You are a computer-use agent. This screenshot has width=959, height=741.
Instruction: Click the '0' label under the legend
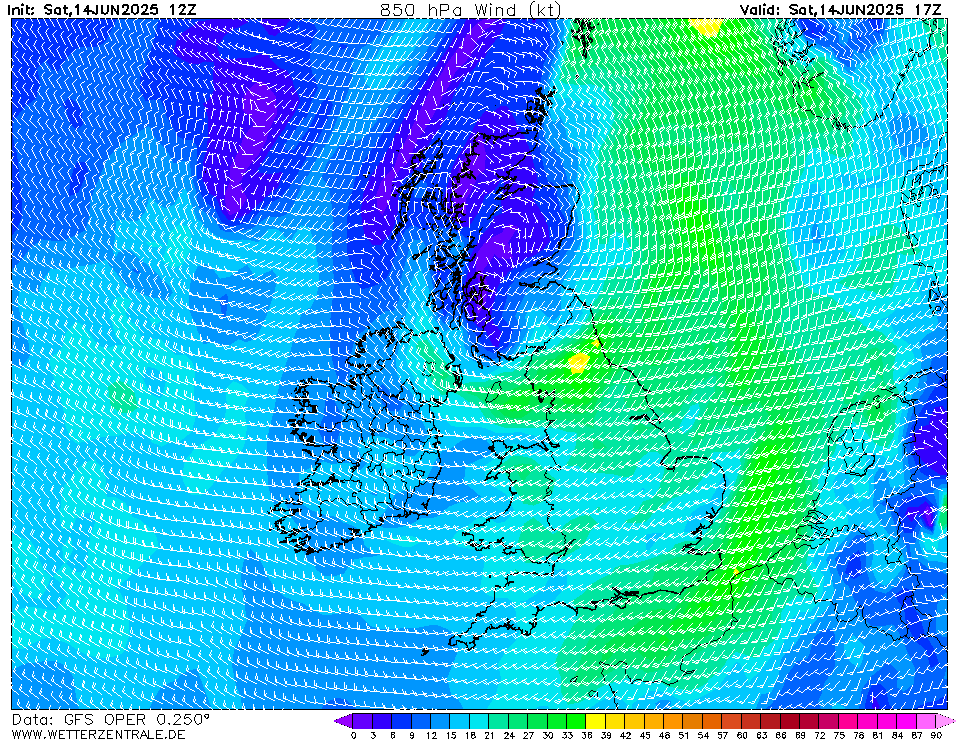[354, 735]
